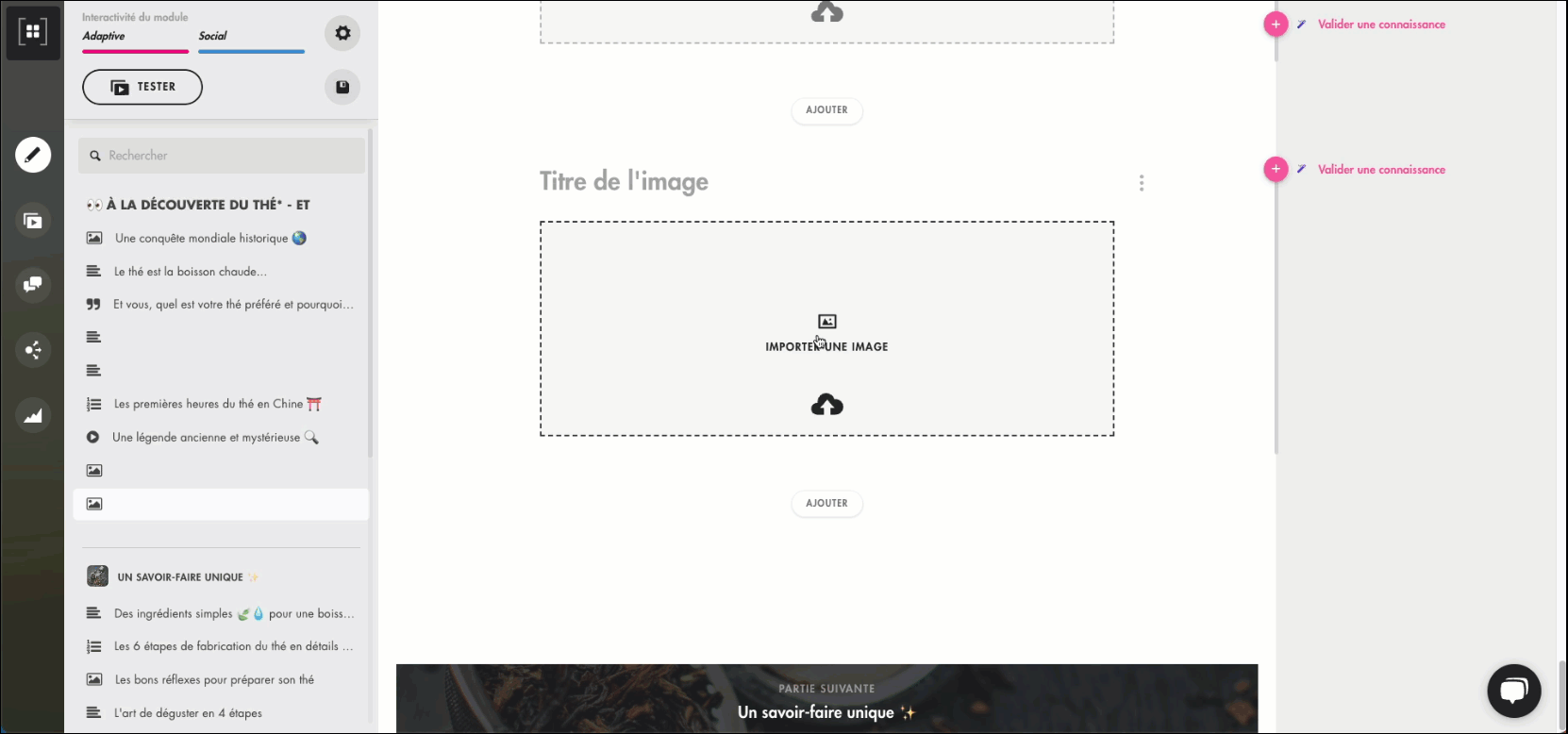
Task: Open the comments icon in left sidebar
Action: click(x=33, y=285)
